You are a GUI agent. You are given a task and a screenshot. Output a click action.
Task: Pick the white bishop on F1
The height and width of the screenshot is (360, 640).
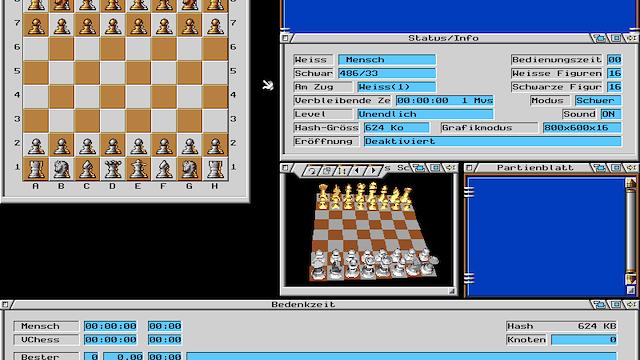(164, 169)
